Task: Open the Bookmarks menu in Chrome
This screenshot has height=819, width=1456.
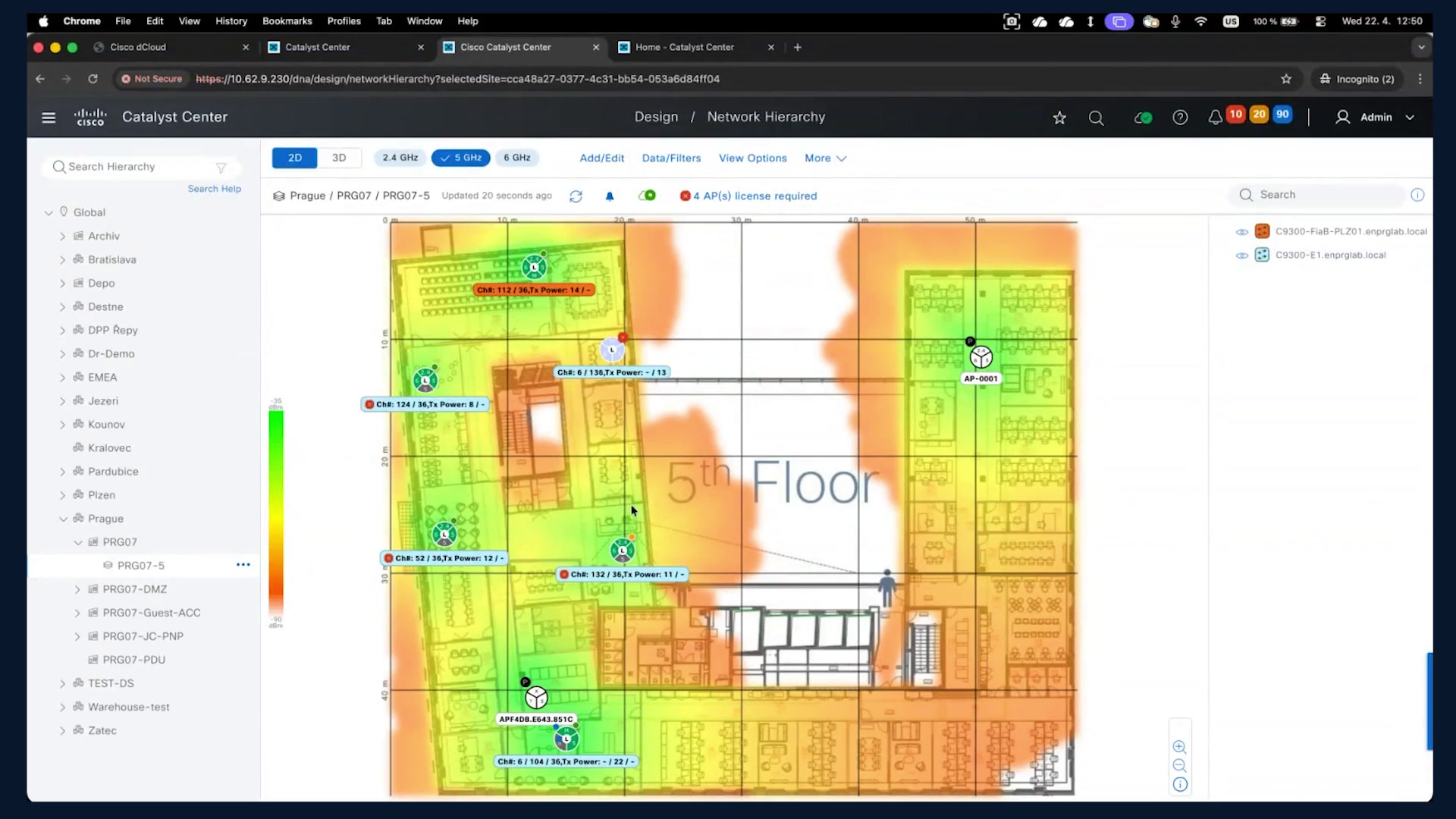Action: tap(287, 21)
